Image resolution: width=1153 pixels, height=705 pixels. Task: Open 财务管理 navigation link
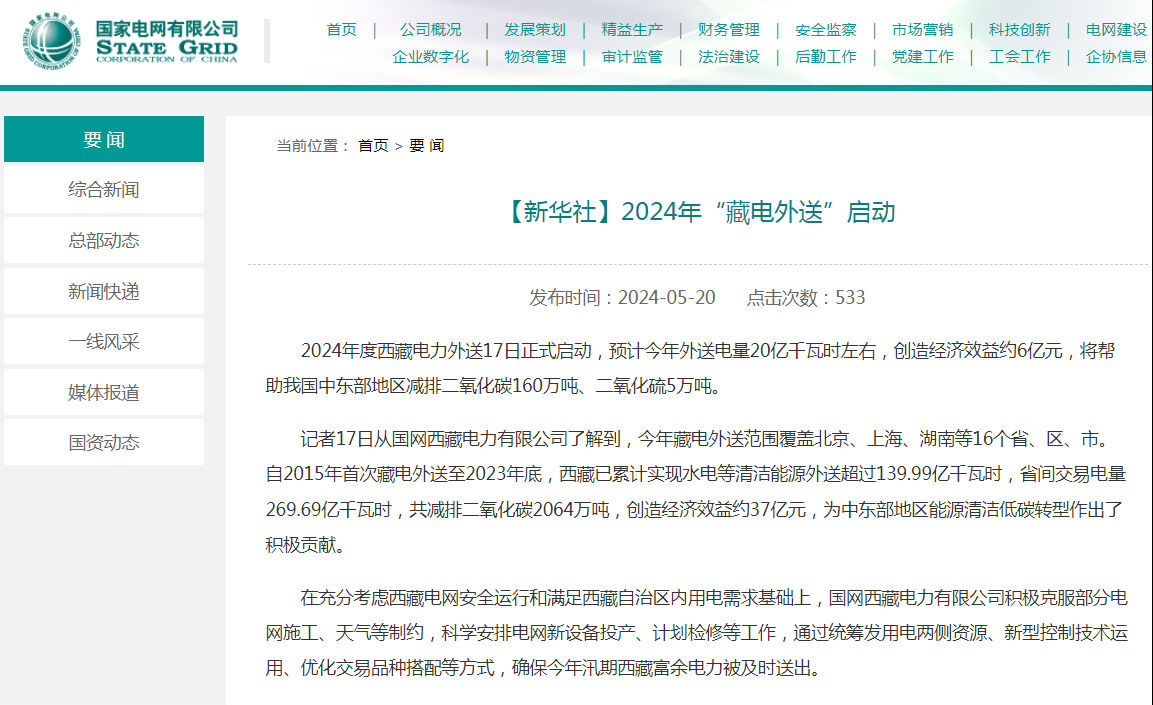[728, 30]
